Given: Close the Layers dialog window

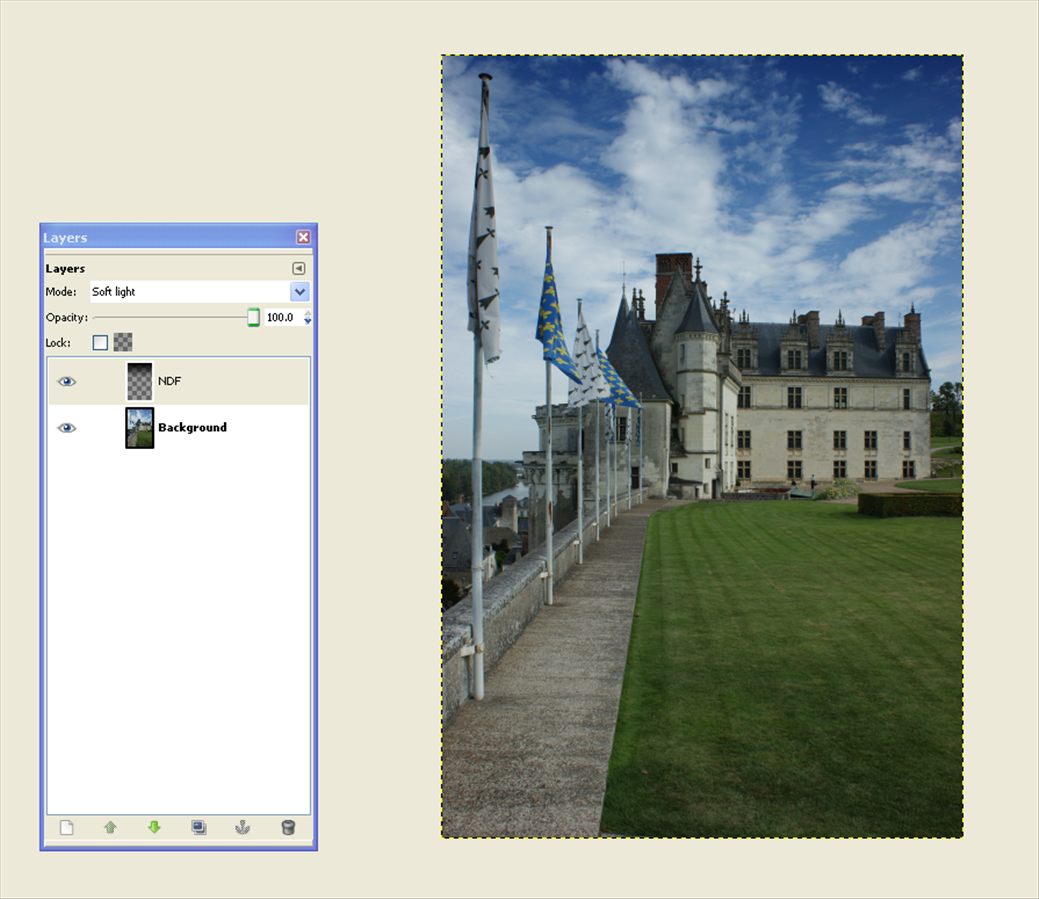Looking at the screenshot, I should [303, 237].
